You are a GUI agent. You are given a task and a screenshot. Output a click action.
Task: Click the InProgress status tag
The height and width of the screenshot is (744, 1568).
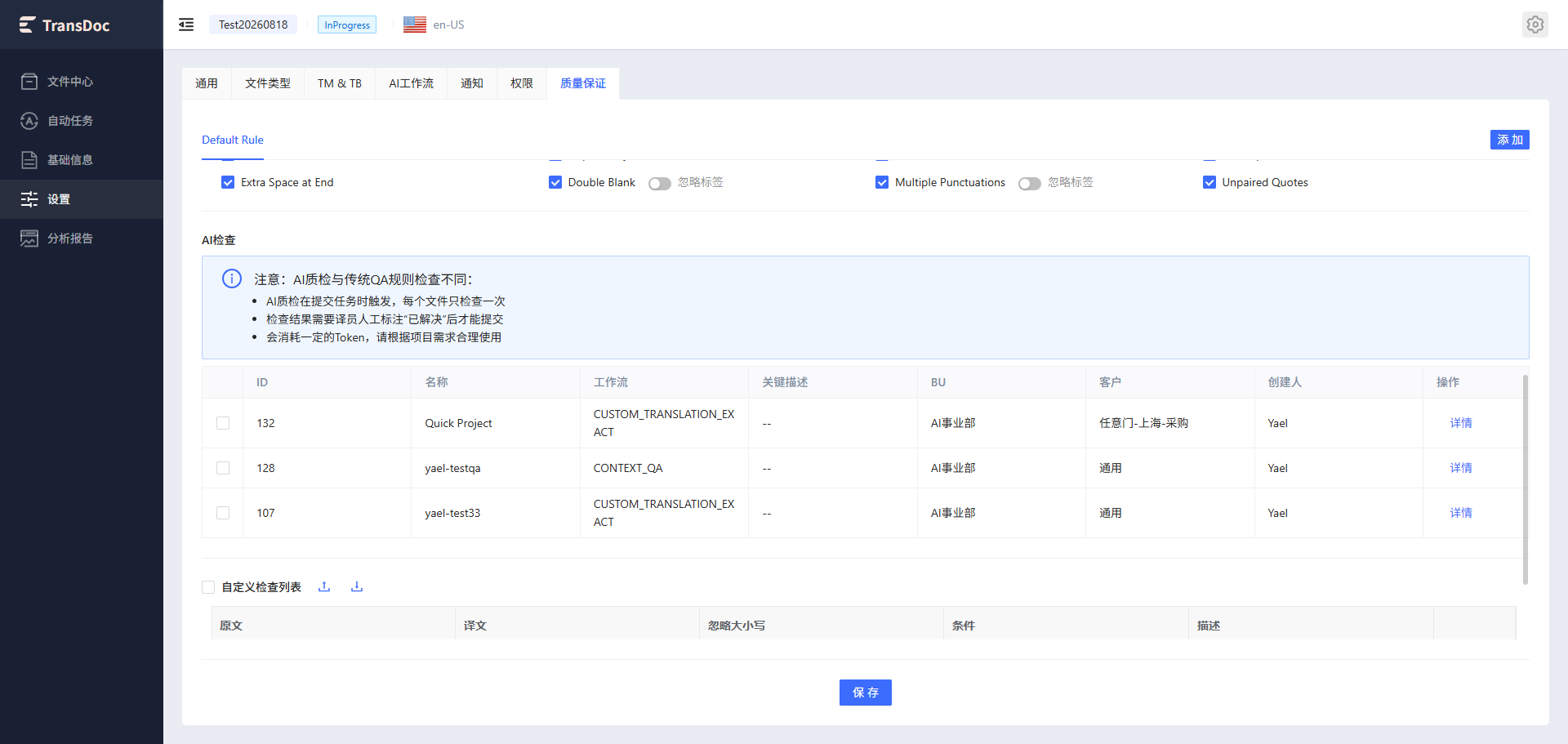(x=347, y=25)
